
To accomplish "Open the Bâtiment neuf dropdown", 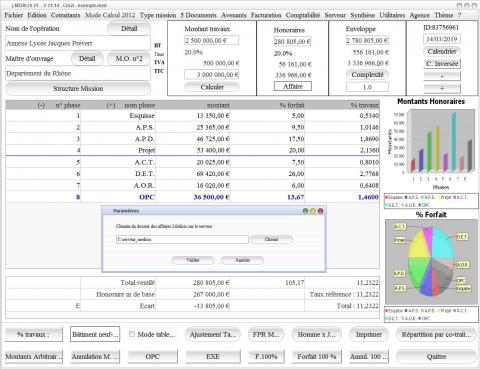I will (95, 334).
